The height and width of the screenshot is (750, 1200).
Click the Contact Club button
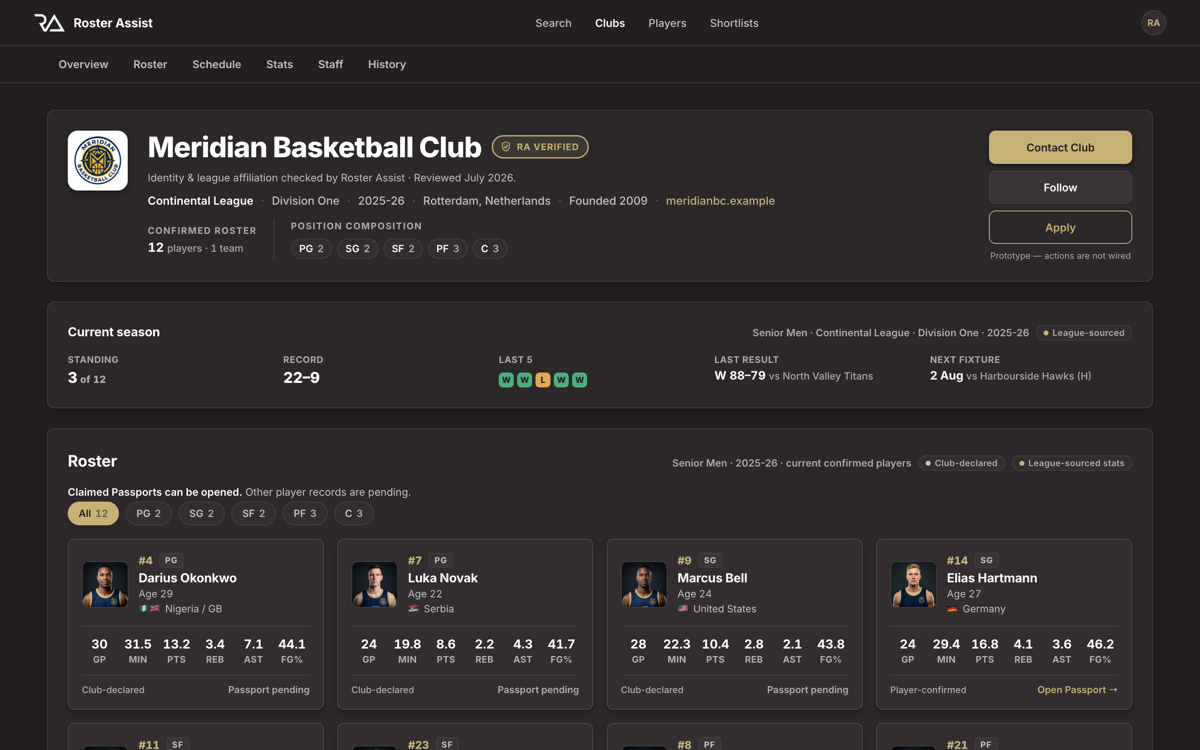1060,147
